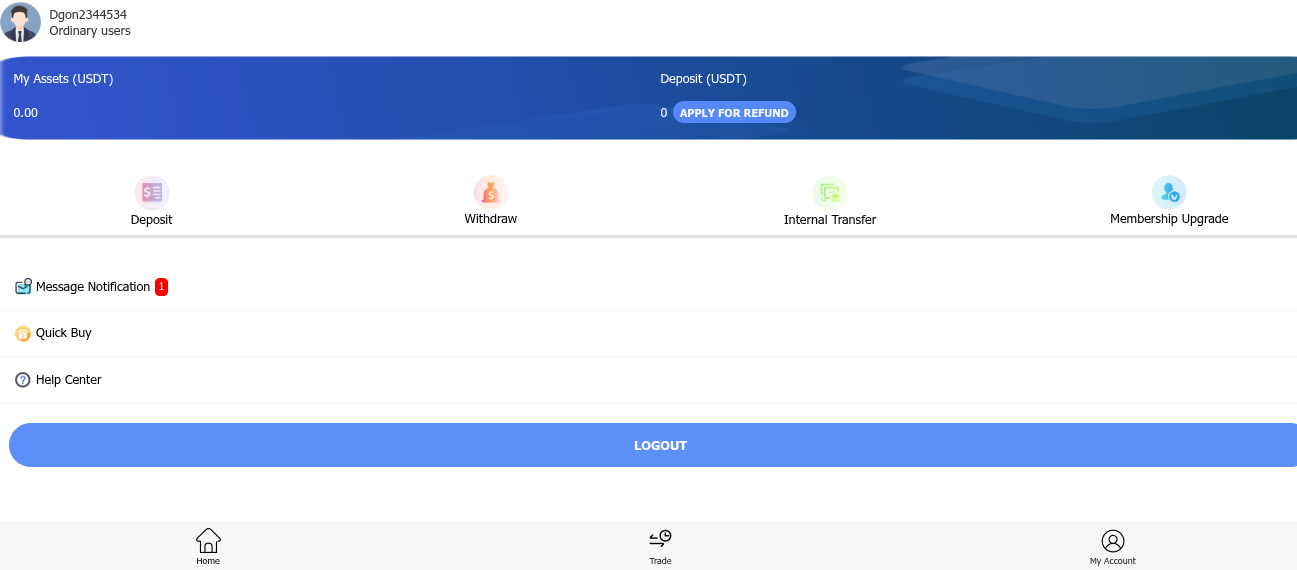Click the APPLY FOR REFUND button
The image size is (1297, 570).
734,113
